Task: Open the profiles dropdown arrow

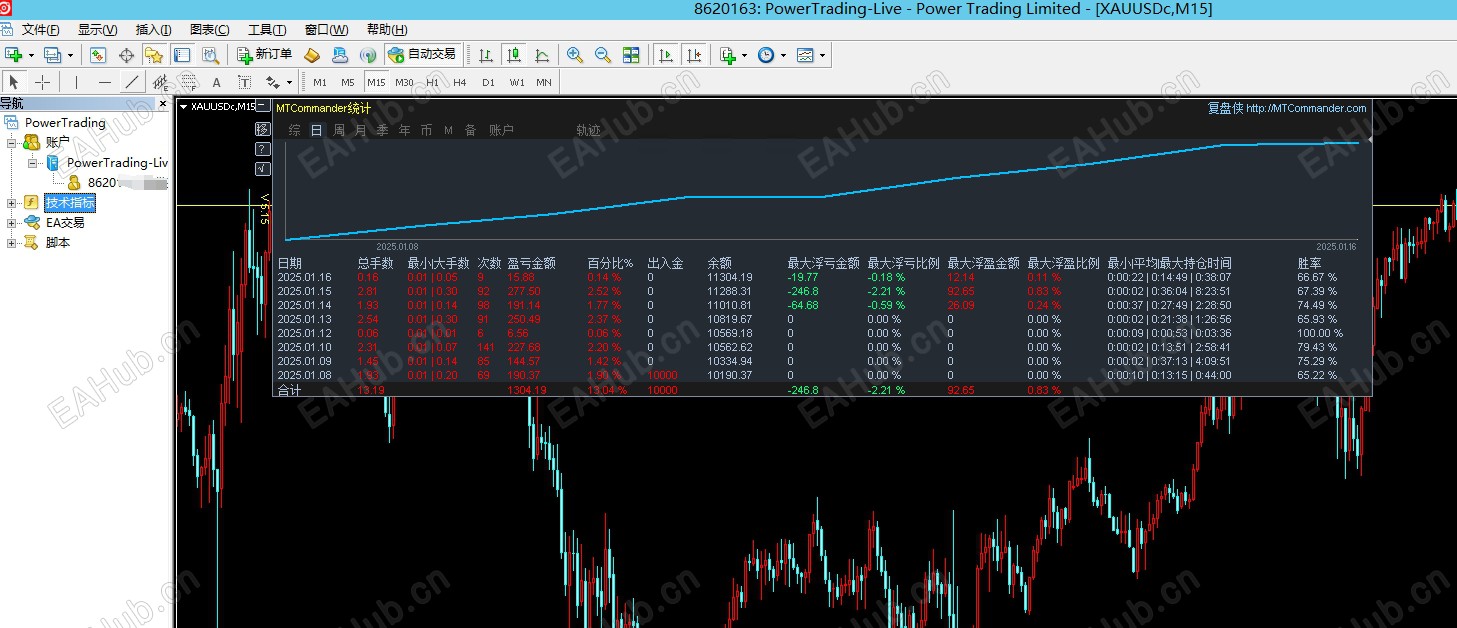Action: point(70,56)
